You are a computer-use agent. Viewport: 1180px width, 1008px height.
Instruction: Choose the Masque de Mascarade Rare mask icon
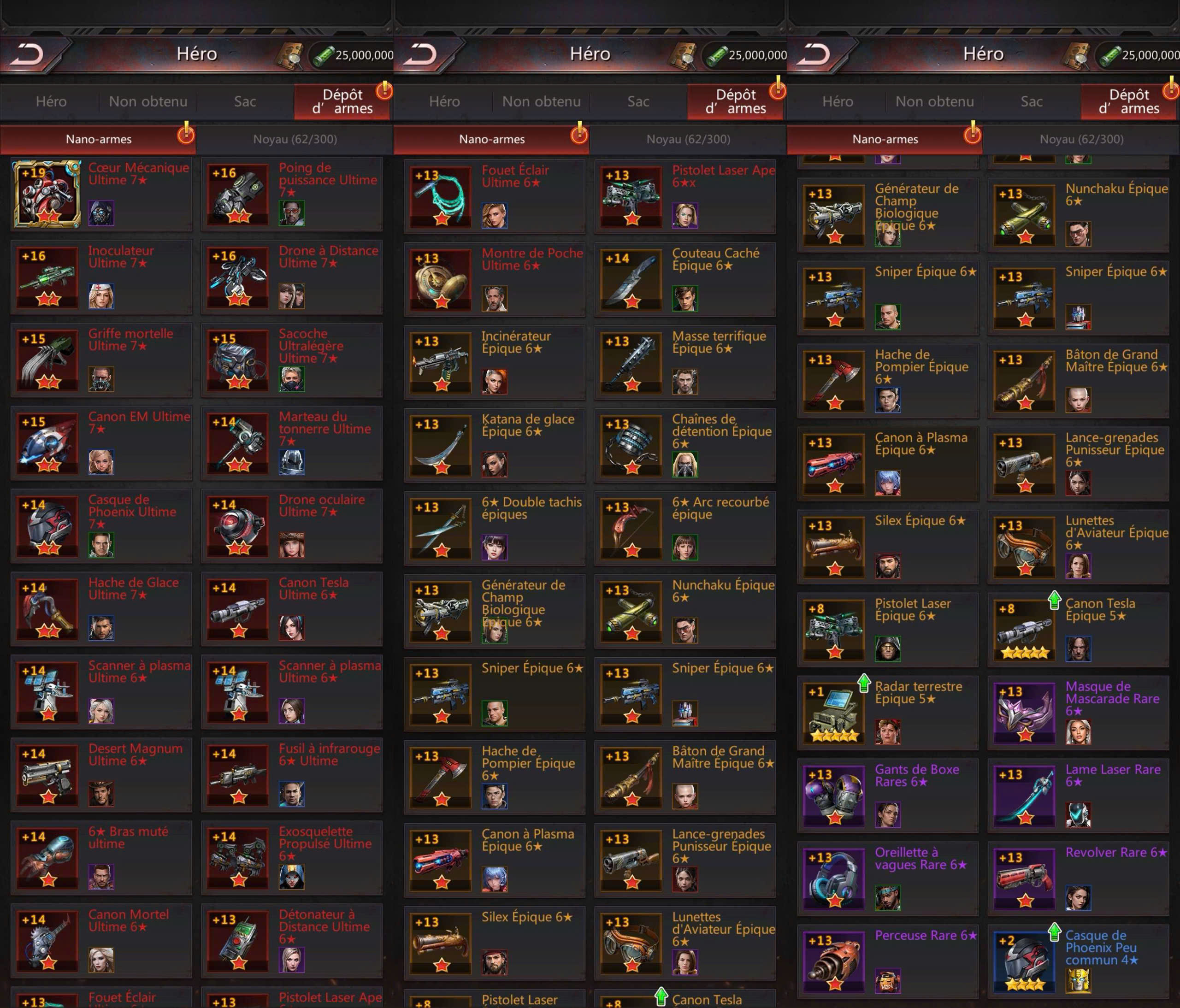coord(1025,713)
